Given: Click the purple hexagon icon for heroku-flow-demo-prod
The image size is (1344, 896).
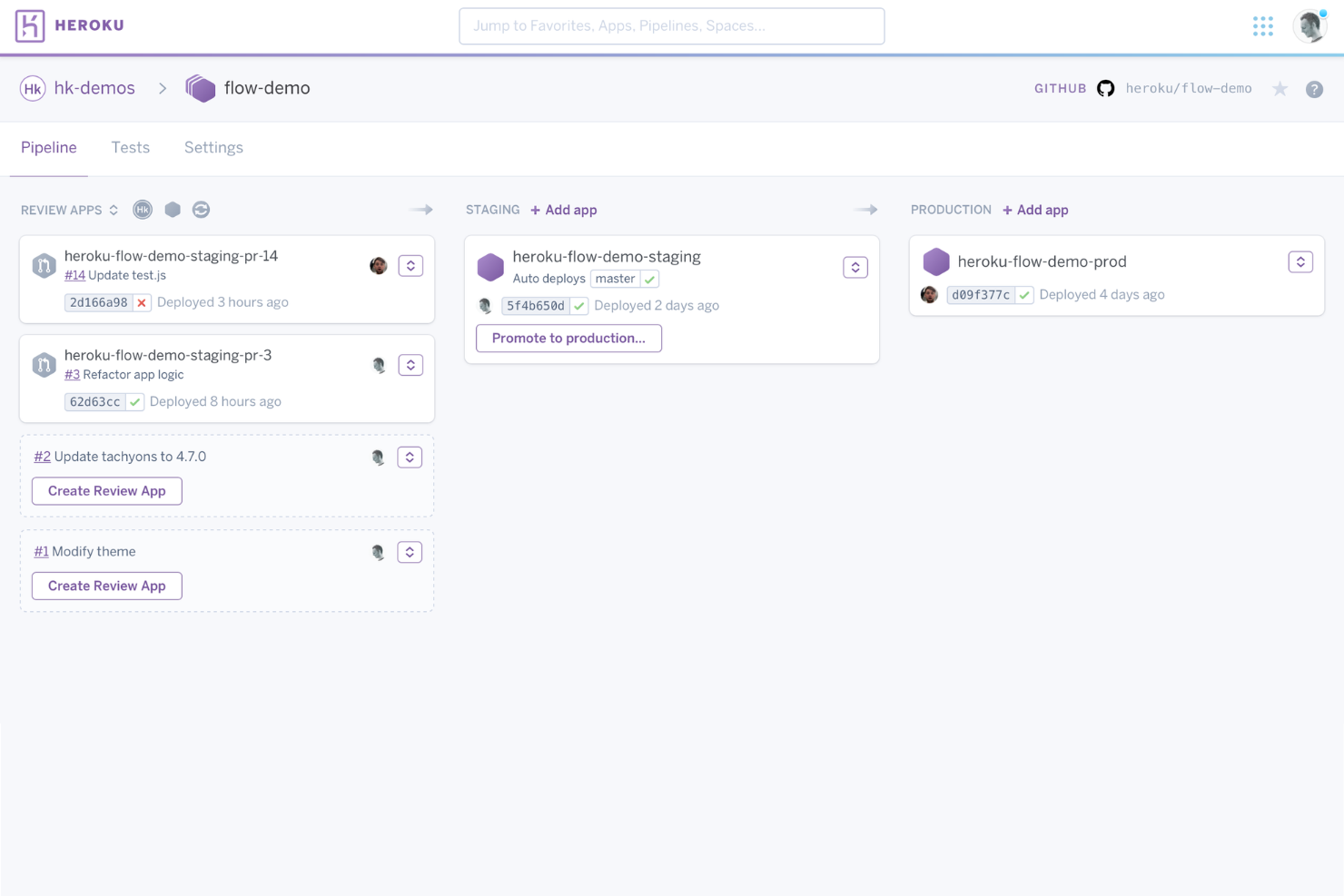Looking at the screenshot, I should [936, 261].
